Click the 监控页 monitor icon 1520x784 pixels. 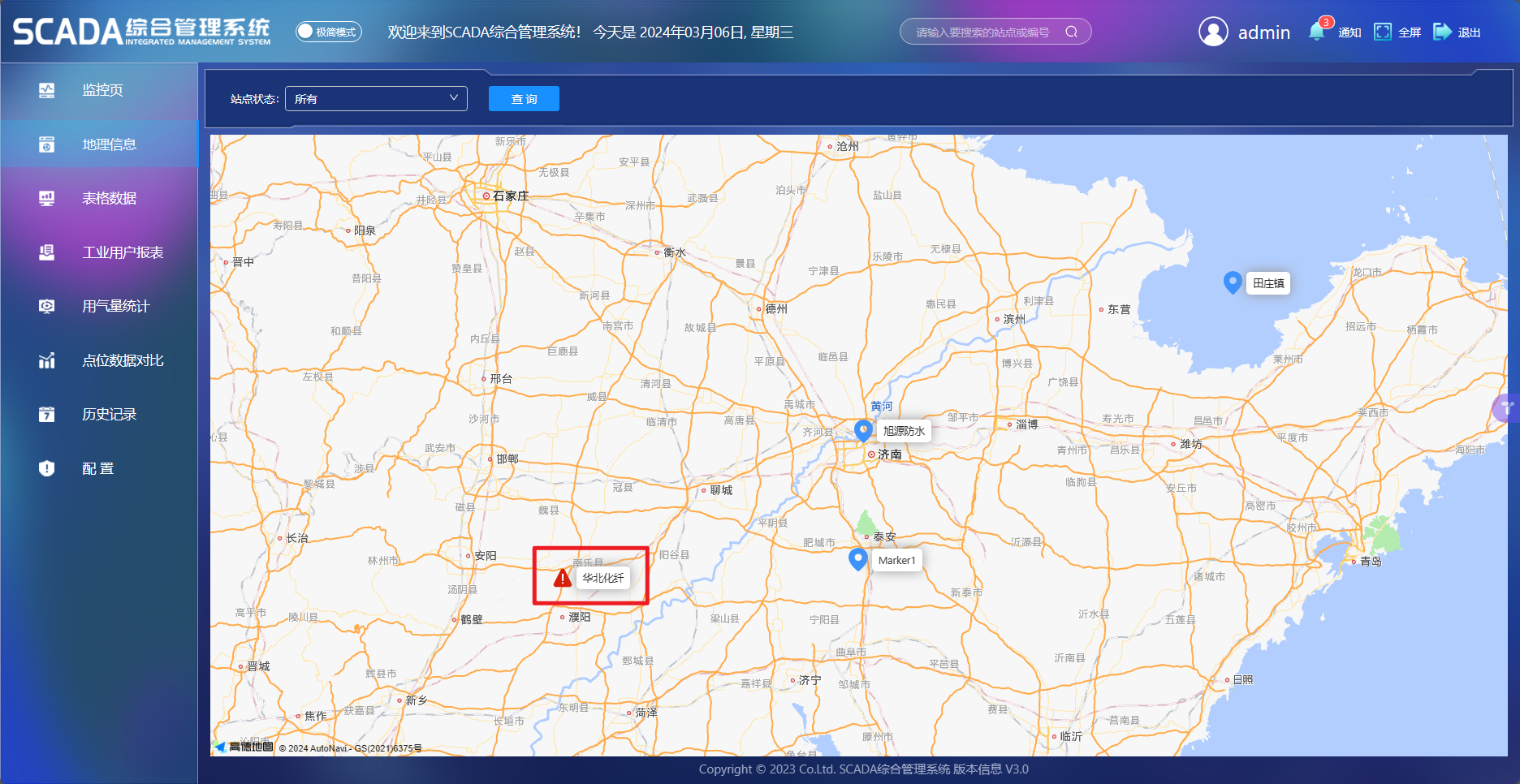[47, 90]
